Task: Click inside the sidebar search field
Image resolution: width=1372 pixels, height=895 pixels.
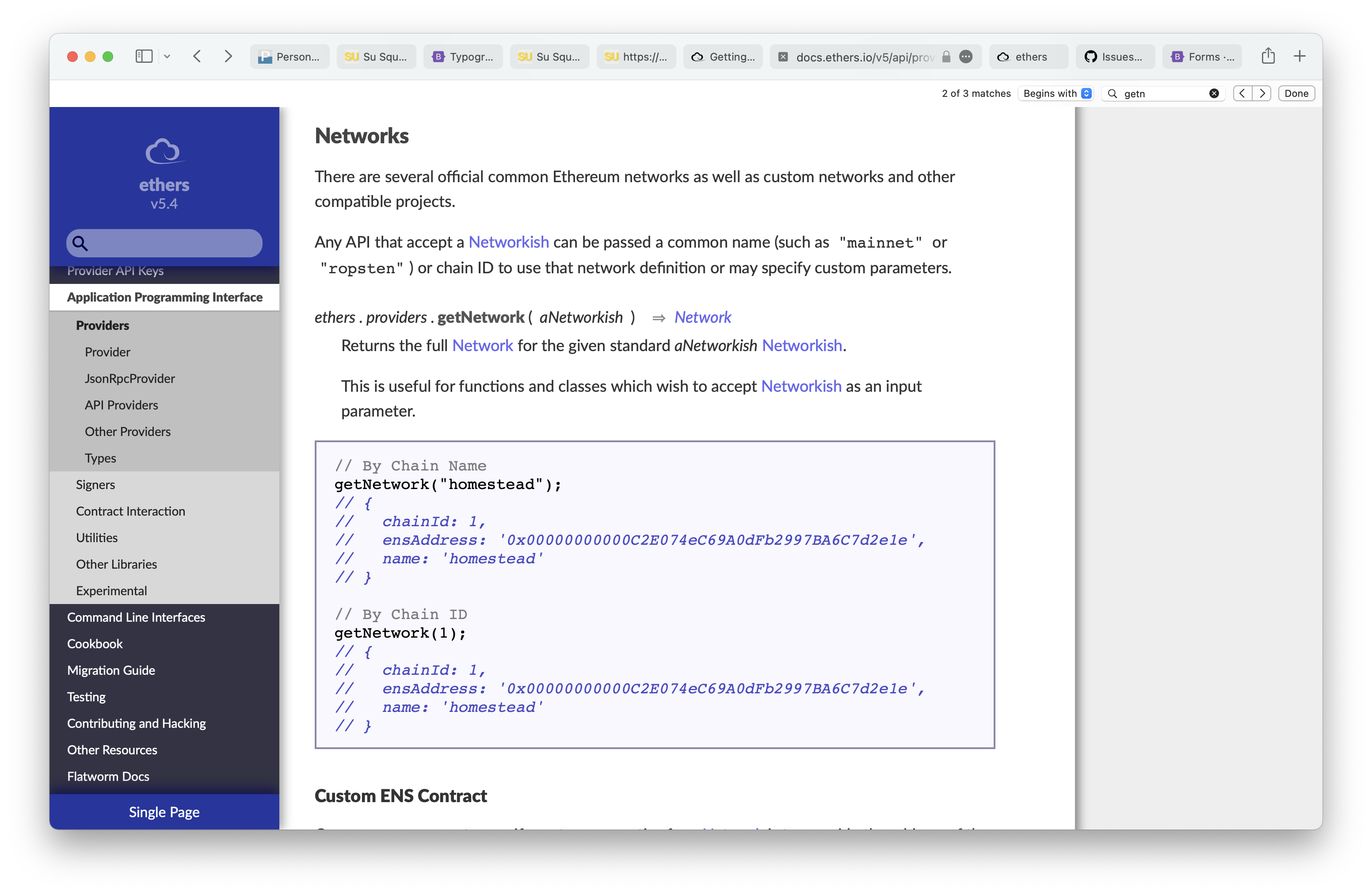Action: (x=164, y=243)
